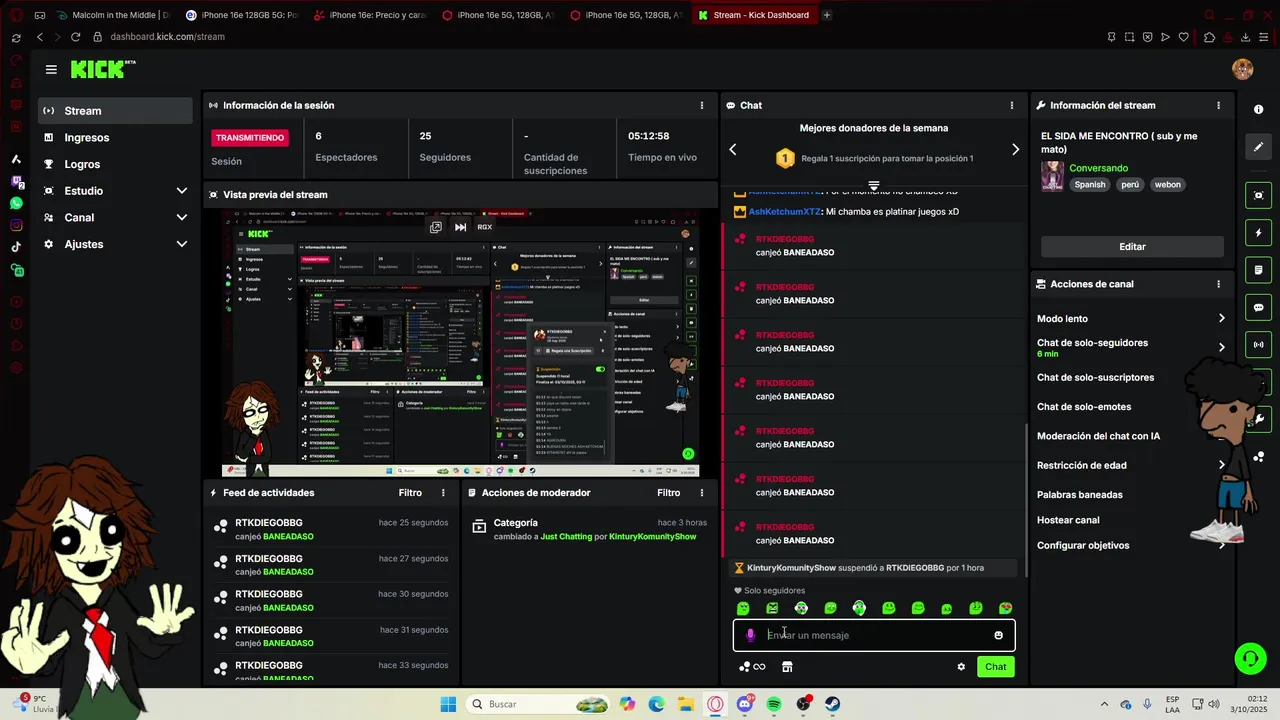
Task: Open the Modo lento arrow
Action: 1221,319
